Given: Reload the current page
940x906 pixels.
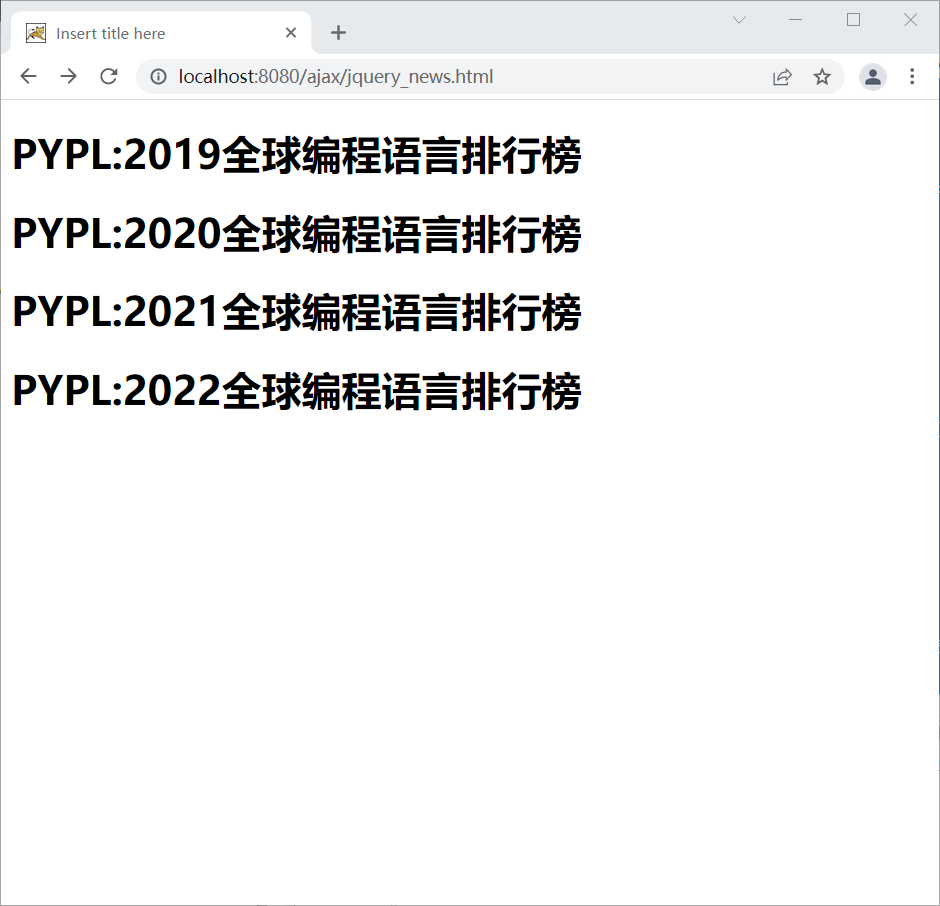Looking at the screenshot, I should tap(109, 77).
